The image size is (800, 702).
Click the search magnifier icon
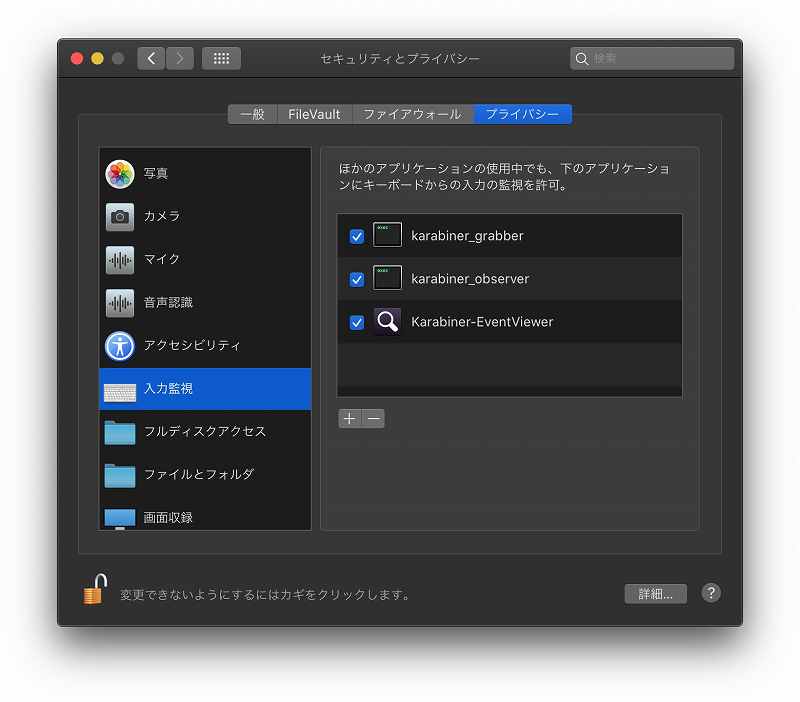point(582,59)
